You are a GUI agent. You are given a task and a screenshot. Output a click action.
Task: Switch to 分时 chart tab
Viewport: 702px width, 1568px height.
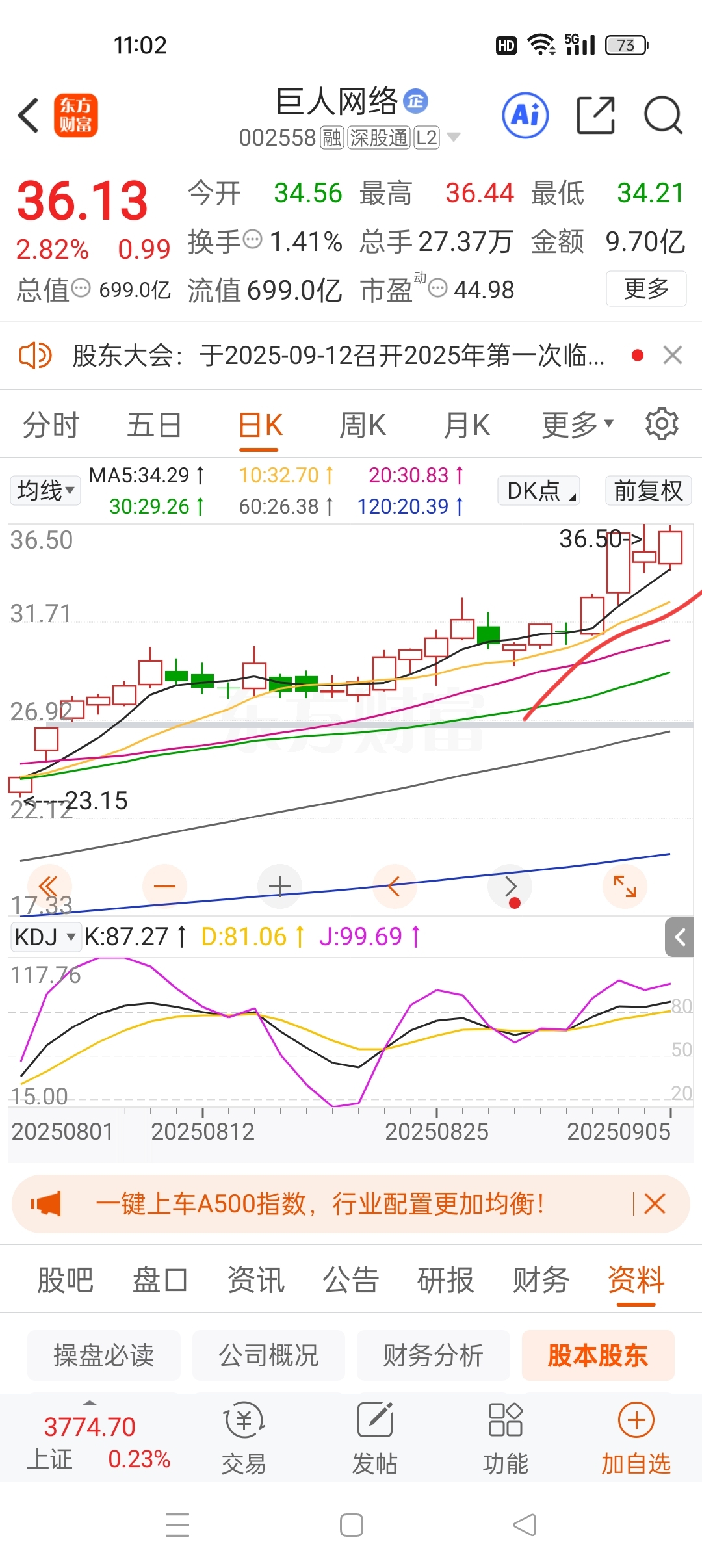tap(51, 425)
